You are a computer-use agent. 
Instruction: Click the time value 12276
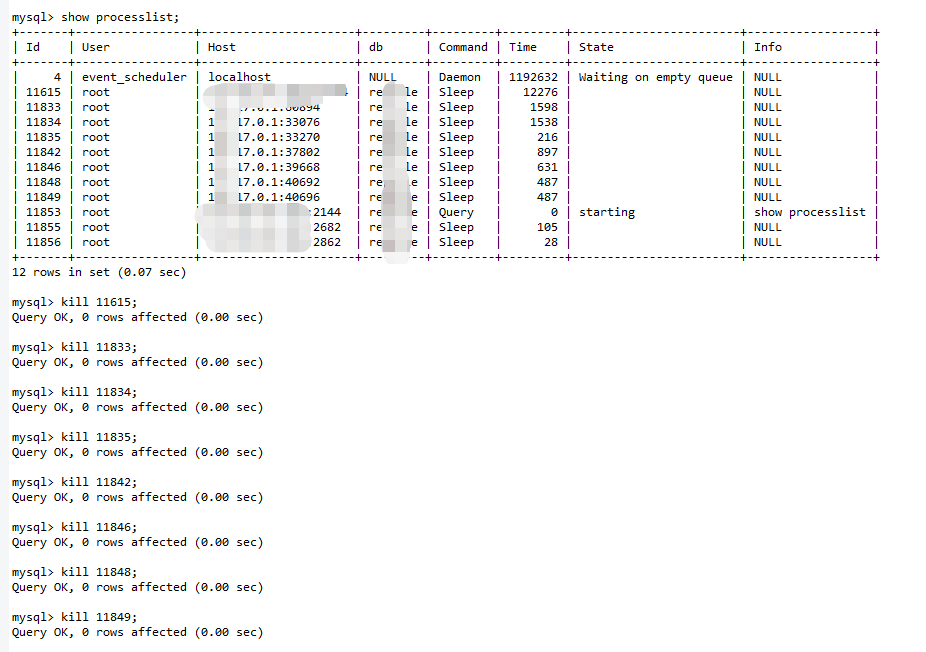click(540, 92)
